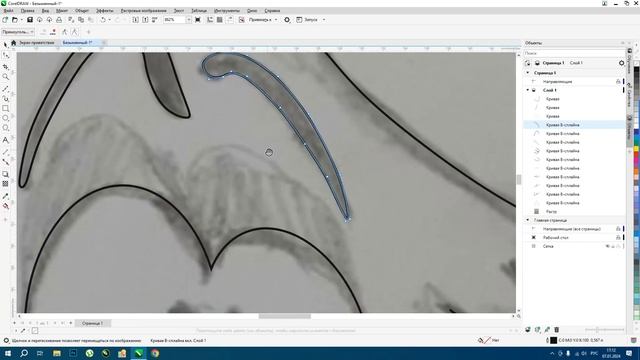Select the page tab Страница 1 at bottom
640x360 pixels.
tap(92, 323)
